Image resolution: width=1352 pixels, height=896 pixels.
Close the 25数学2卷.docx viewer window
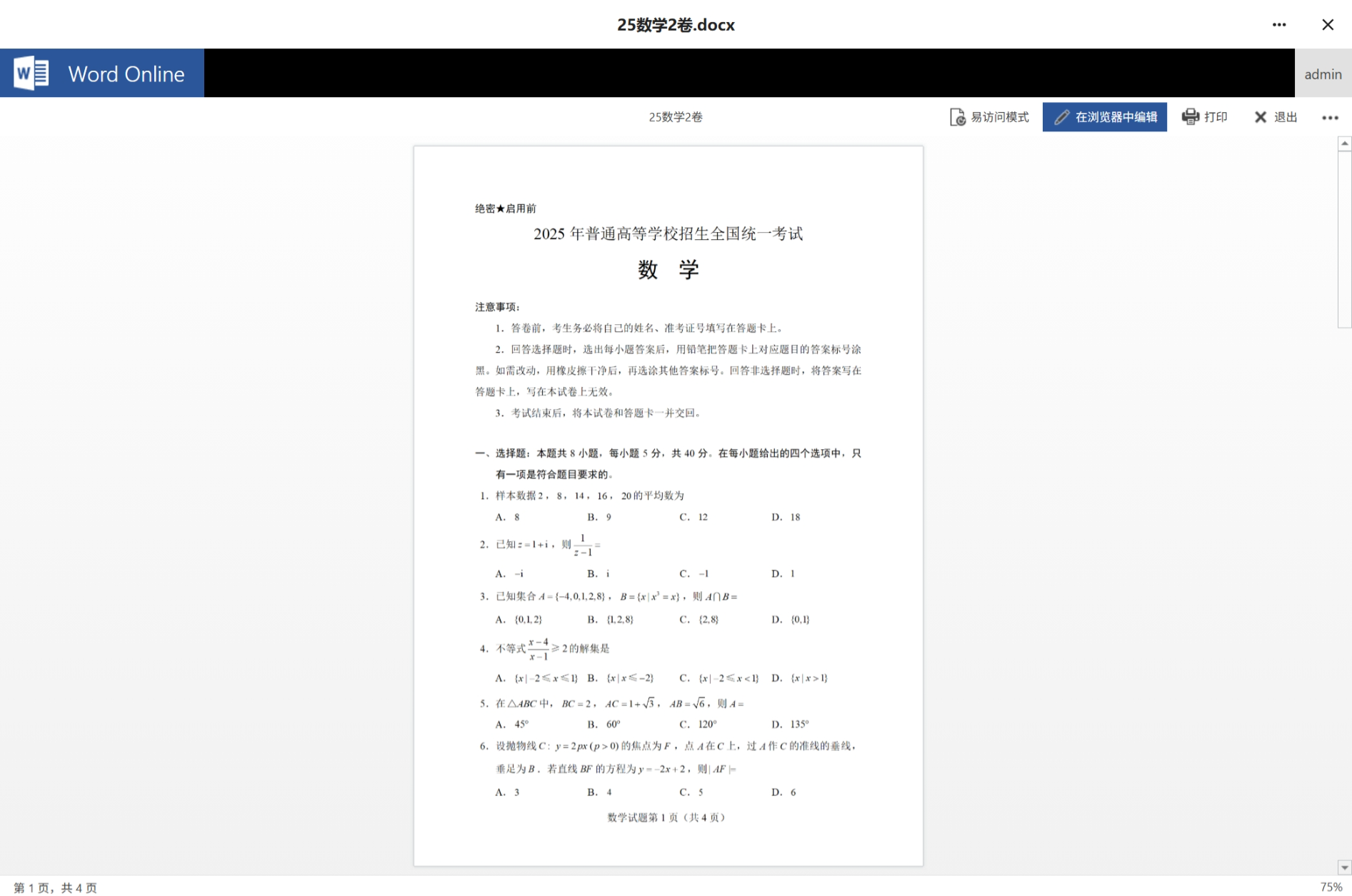[1327, 25]
